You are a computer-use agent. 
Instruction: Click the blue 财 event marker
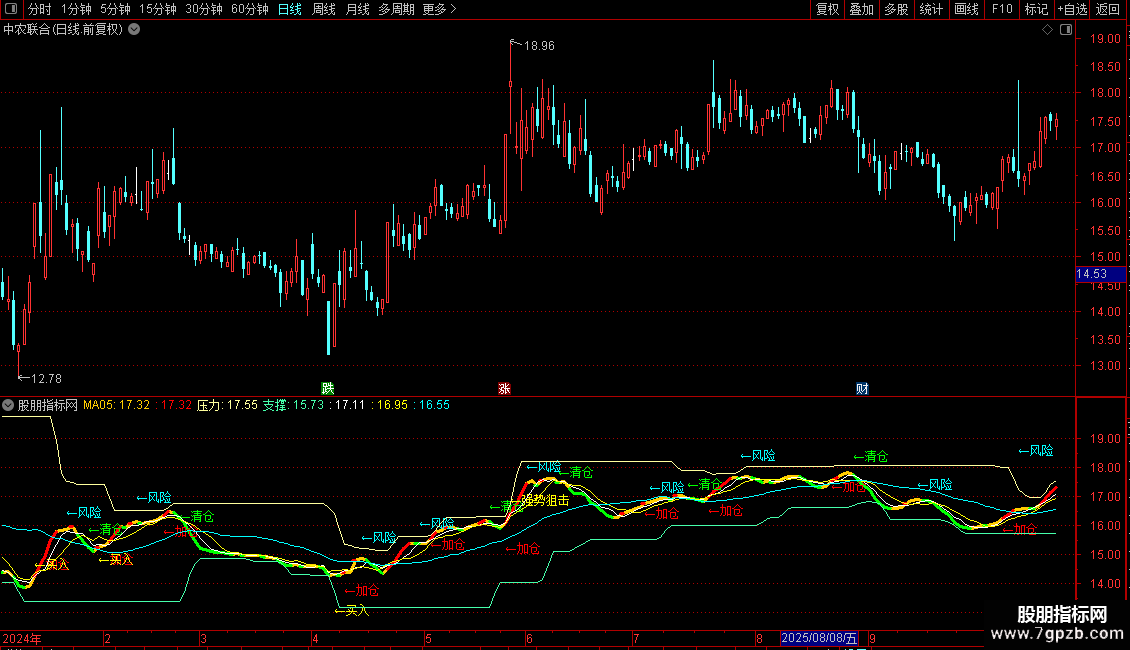click(x=862, y=388)
